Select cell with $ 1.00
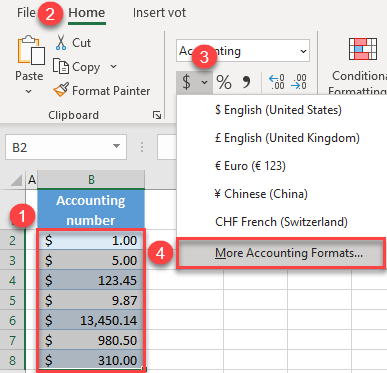 click(91, 240)
